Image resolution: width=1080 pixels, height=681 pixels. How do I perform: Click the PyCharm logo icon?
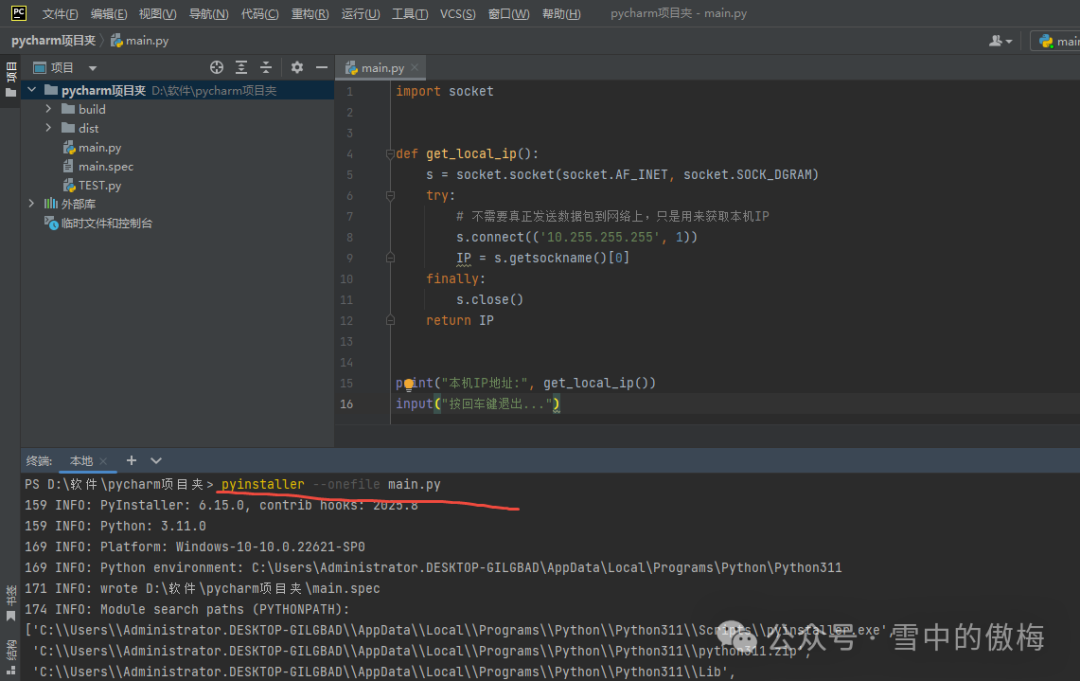[x=19, y=12]
